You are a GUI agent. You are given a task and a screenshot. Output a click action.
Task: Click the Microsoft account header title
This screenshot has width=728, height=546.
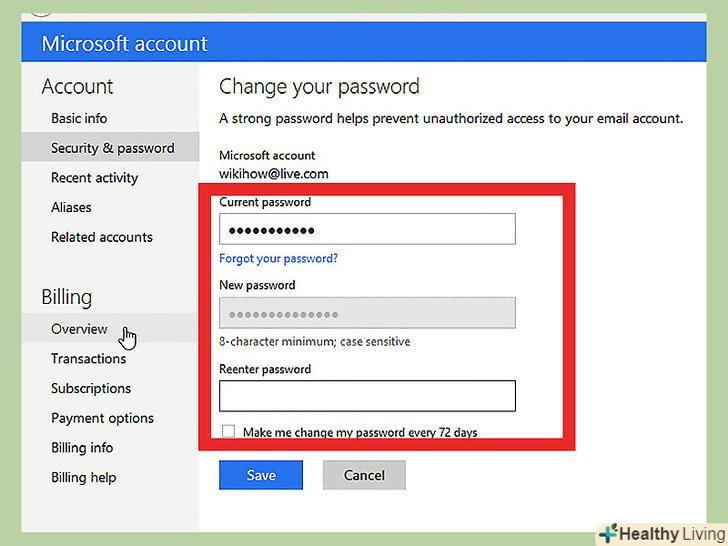click(124, 44)
